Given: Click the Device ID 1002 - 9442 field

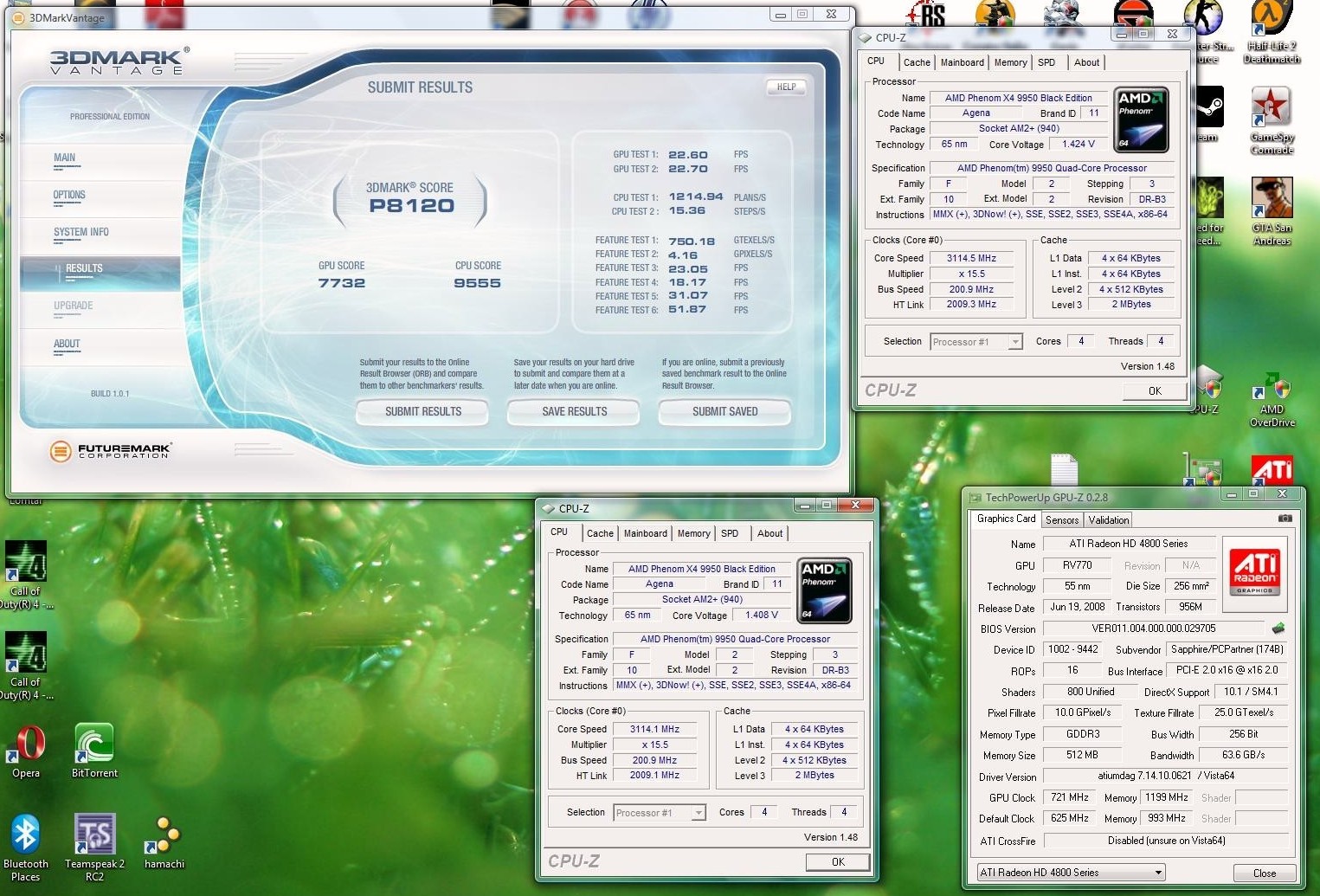Looking at the screenshot, I should click(1072, 649).
